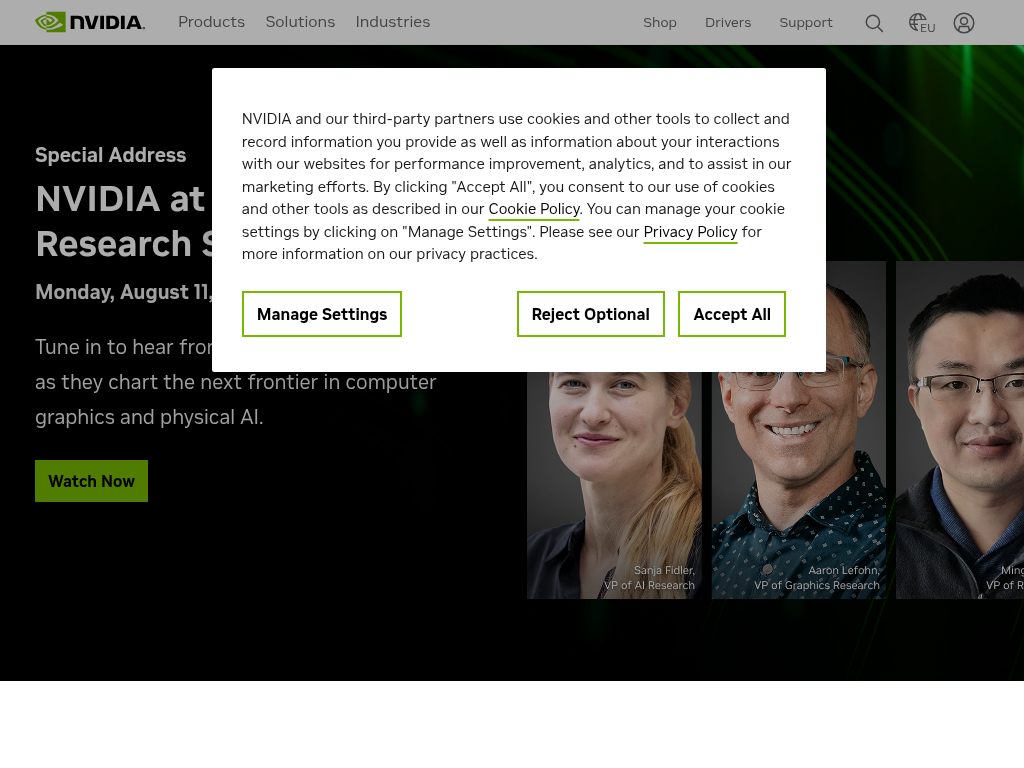Select Aaron Lefohn's portrait

point(799,485)
